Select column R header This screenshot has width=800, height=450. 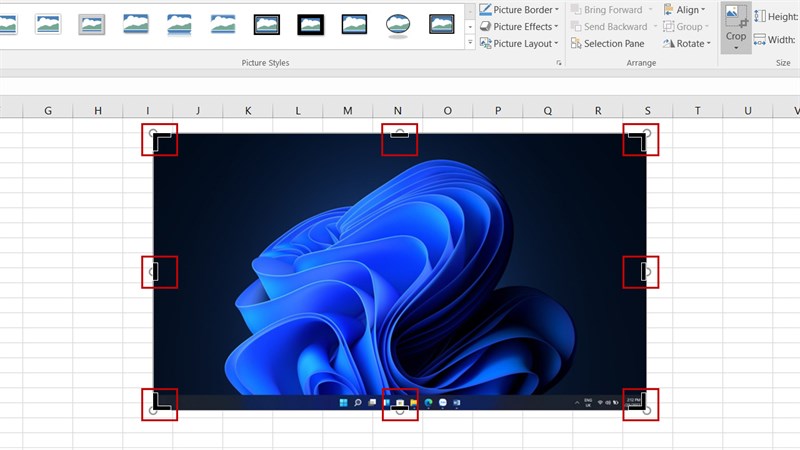[598, 111]
